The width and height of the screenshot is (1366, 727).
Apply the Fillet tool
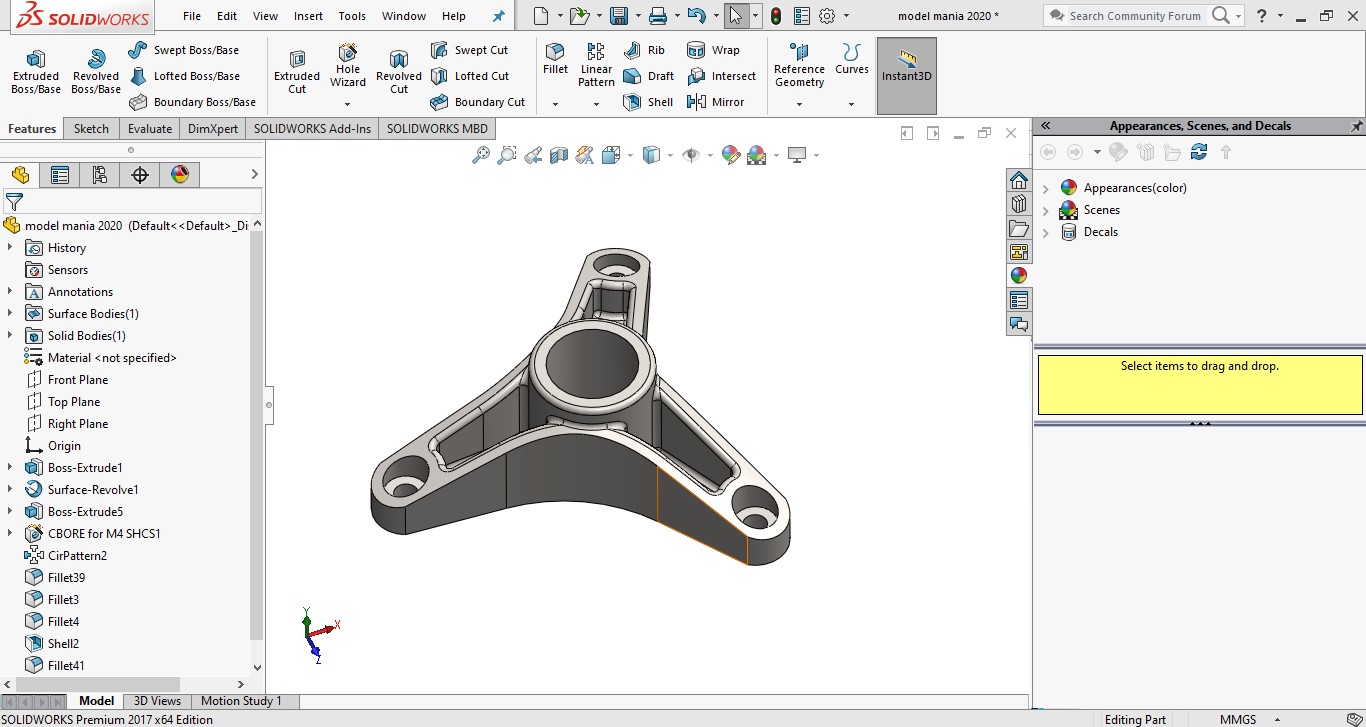click(555, 59)
